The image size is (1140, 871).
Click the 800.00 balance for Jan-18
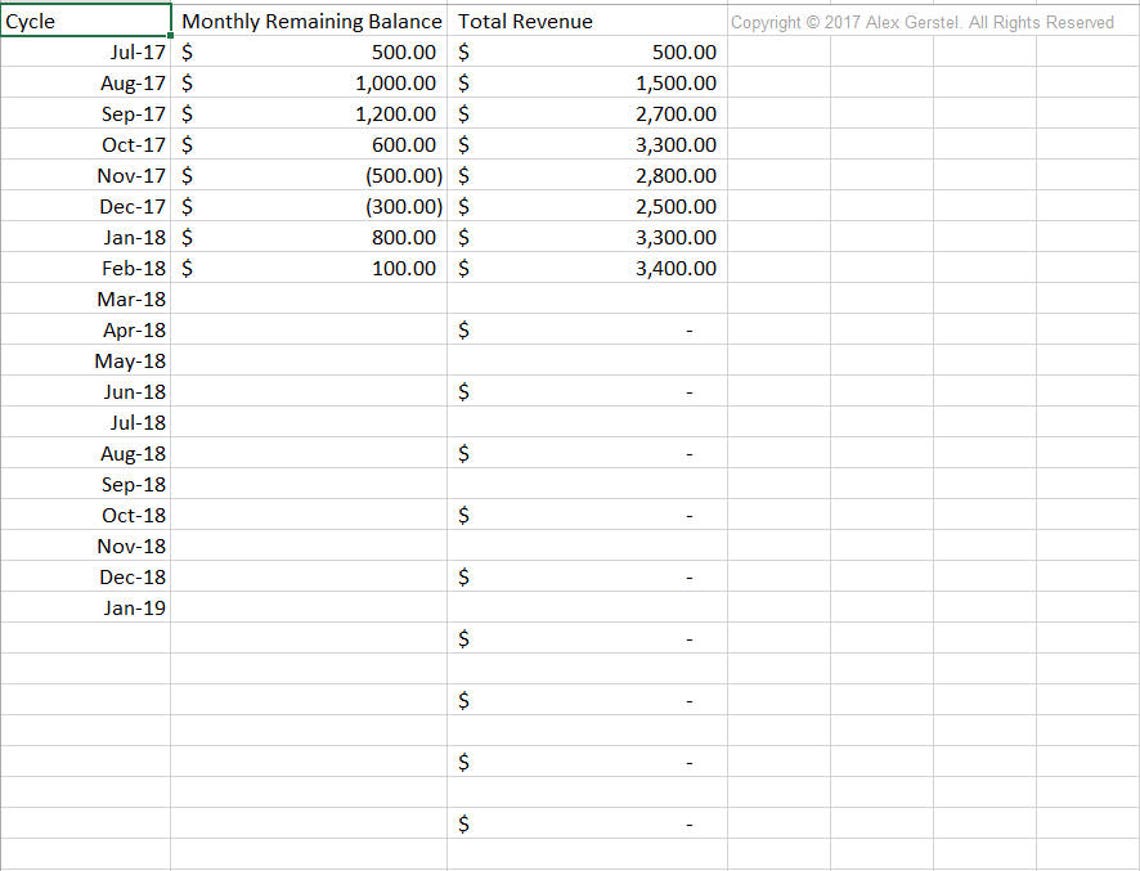pyautogui.click(x=310, y=237)
